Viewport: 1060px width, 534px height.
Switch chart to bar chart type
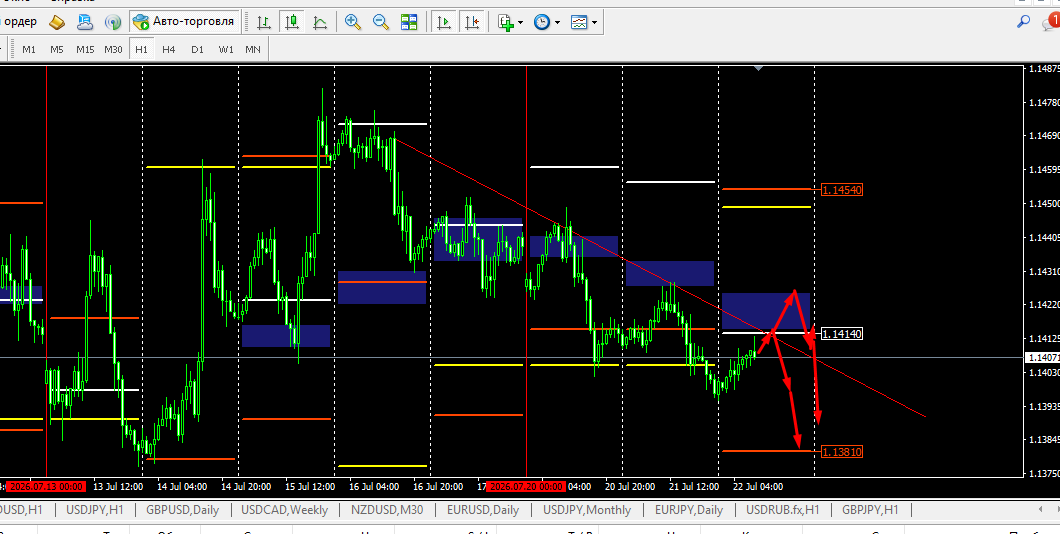tap(264, 22)
